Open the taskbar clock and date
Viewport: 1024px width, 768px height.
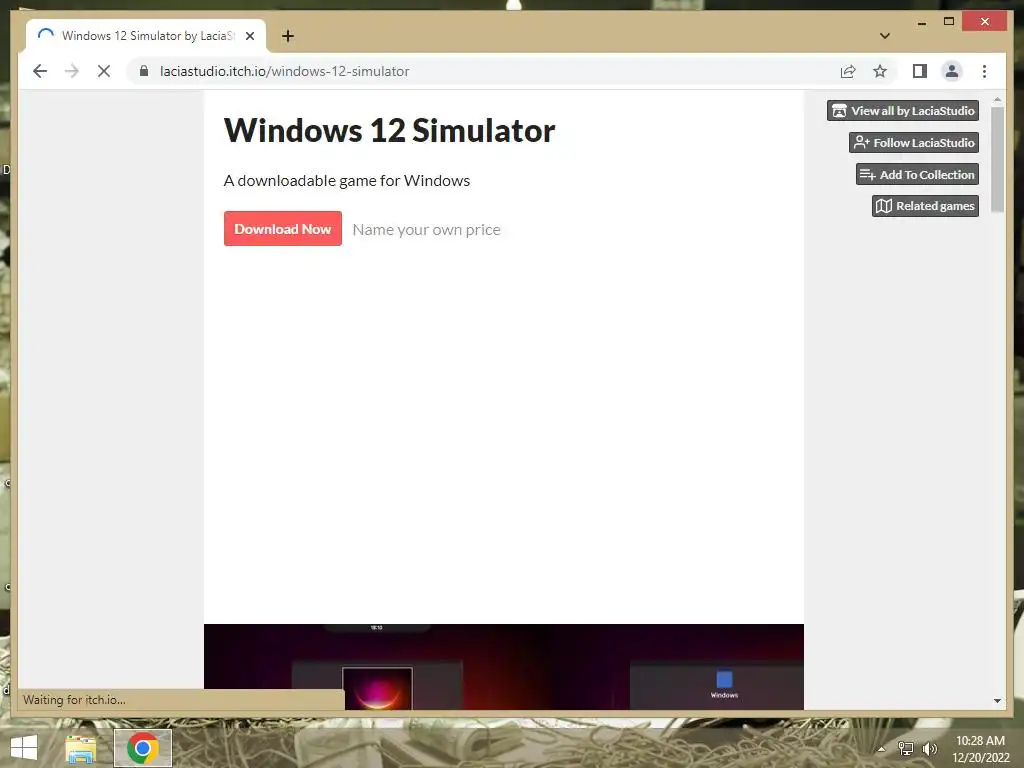(x=980, y=749)
